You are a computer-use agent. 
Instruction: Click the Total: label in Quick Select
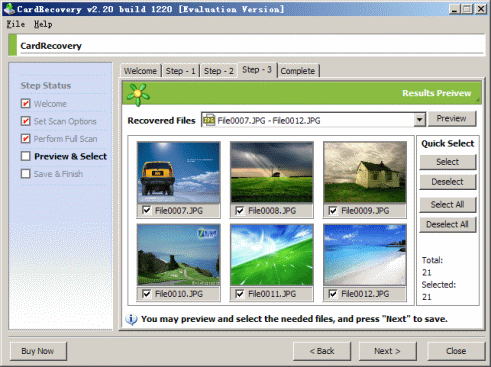(x=432, y=260)
